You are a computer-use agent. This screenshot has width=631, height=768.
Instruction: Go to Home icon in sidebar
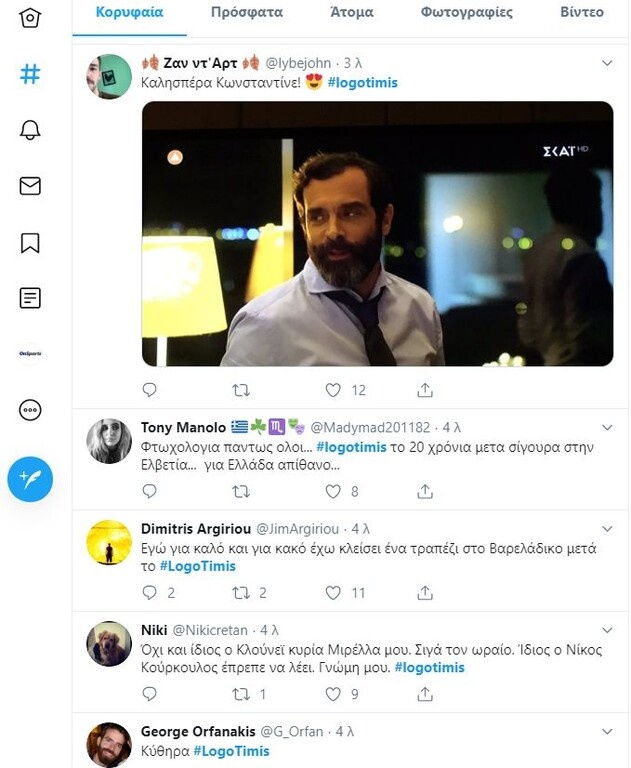tap(30, 19)
